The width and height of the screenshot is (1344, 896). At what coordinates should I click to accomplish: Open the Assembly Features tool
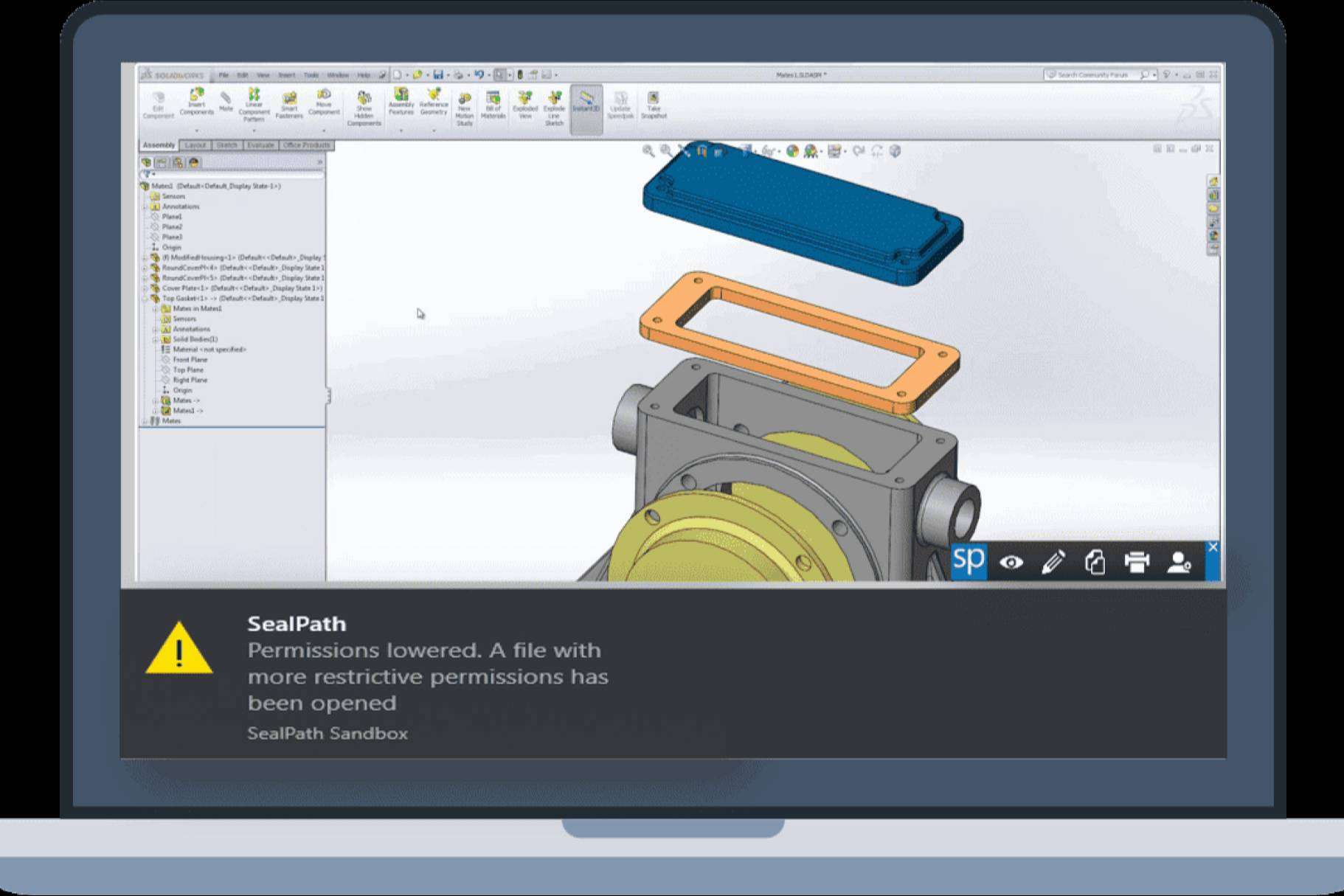(401, 102)
